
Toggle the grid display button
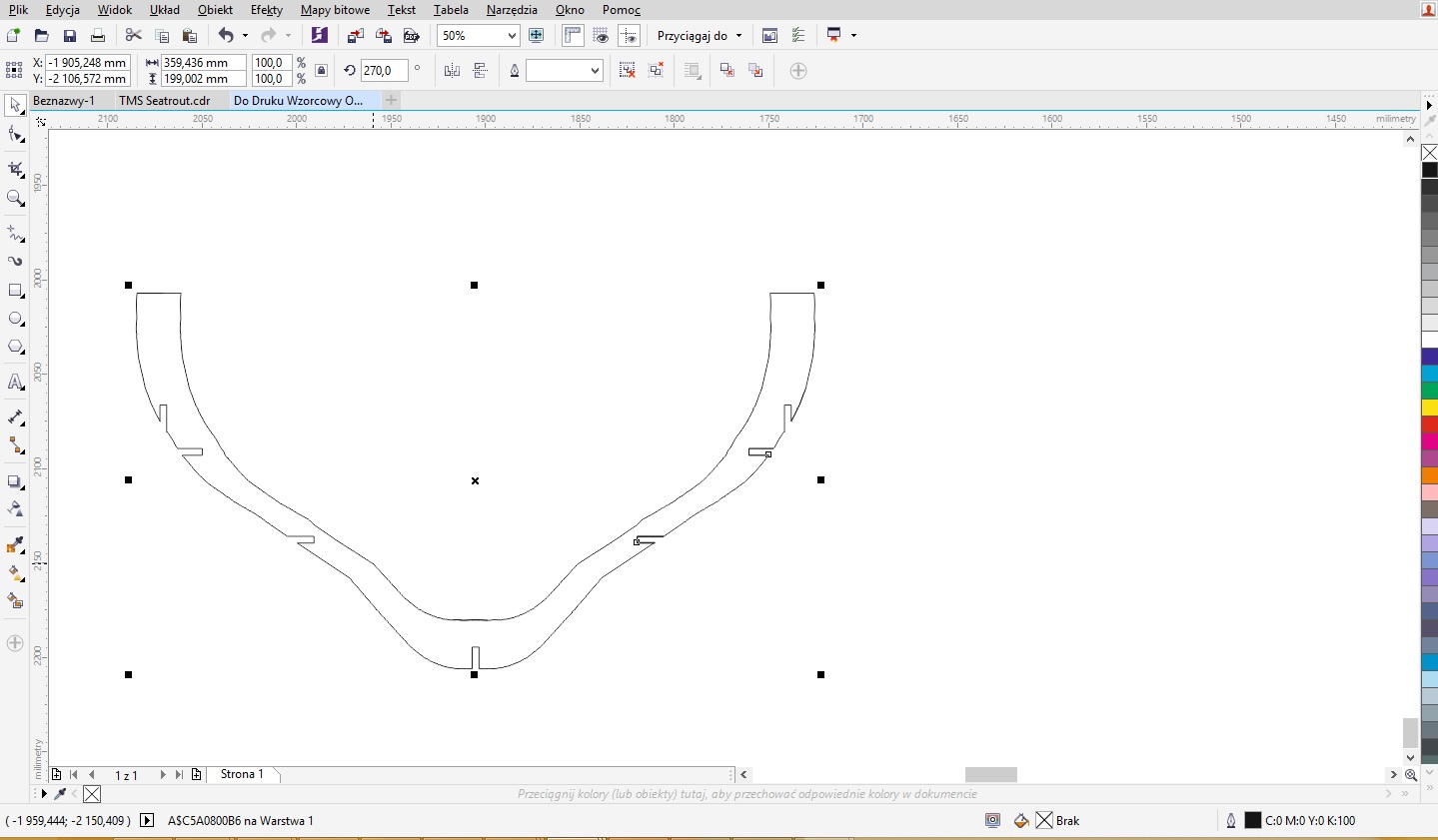coord(601,36)
